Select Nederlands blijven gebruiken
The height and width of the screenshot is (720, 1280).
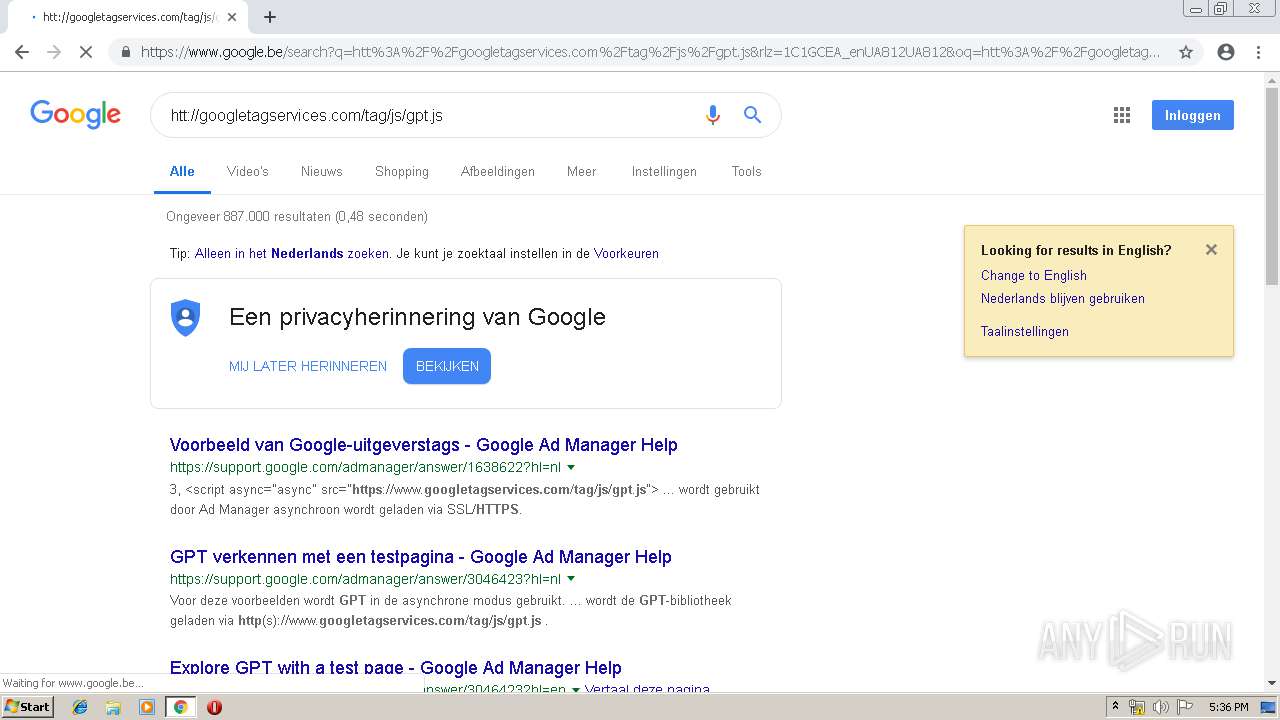(1063, 298)
